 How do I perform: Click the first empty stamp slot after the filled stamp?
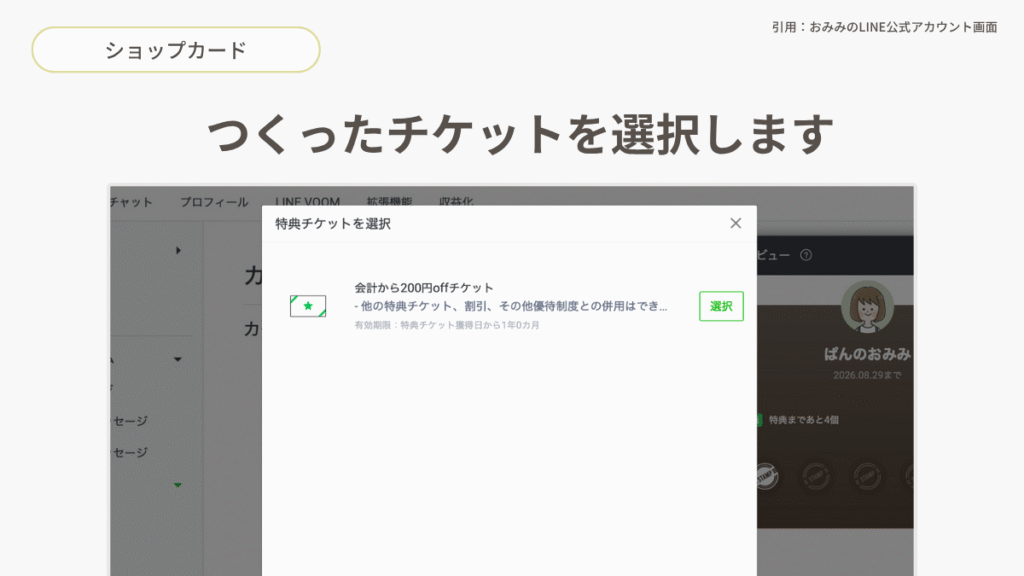[816, 476]
